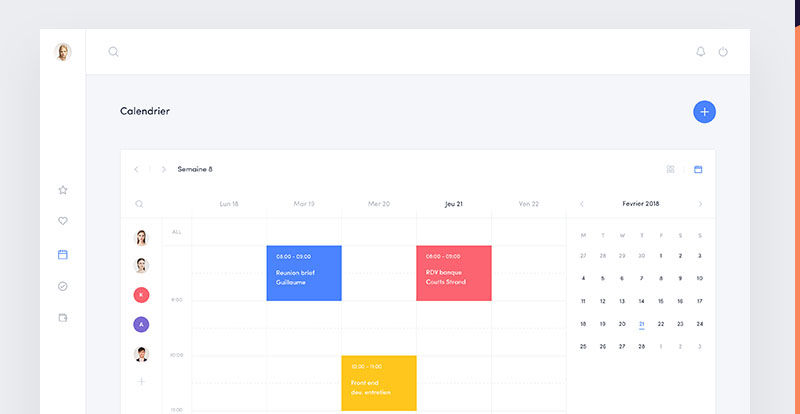Open the heart icon in sidebar
Screen dimensions: 800x414
(x=63, y=222)
